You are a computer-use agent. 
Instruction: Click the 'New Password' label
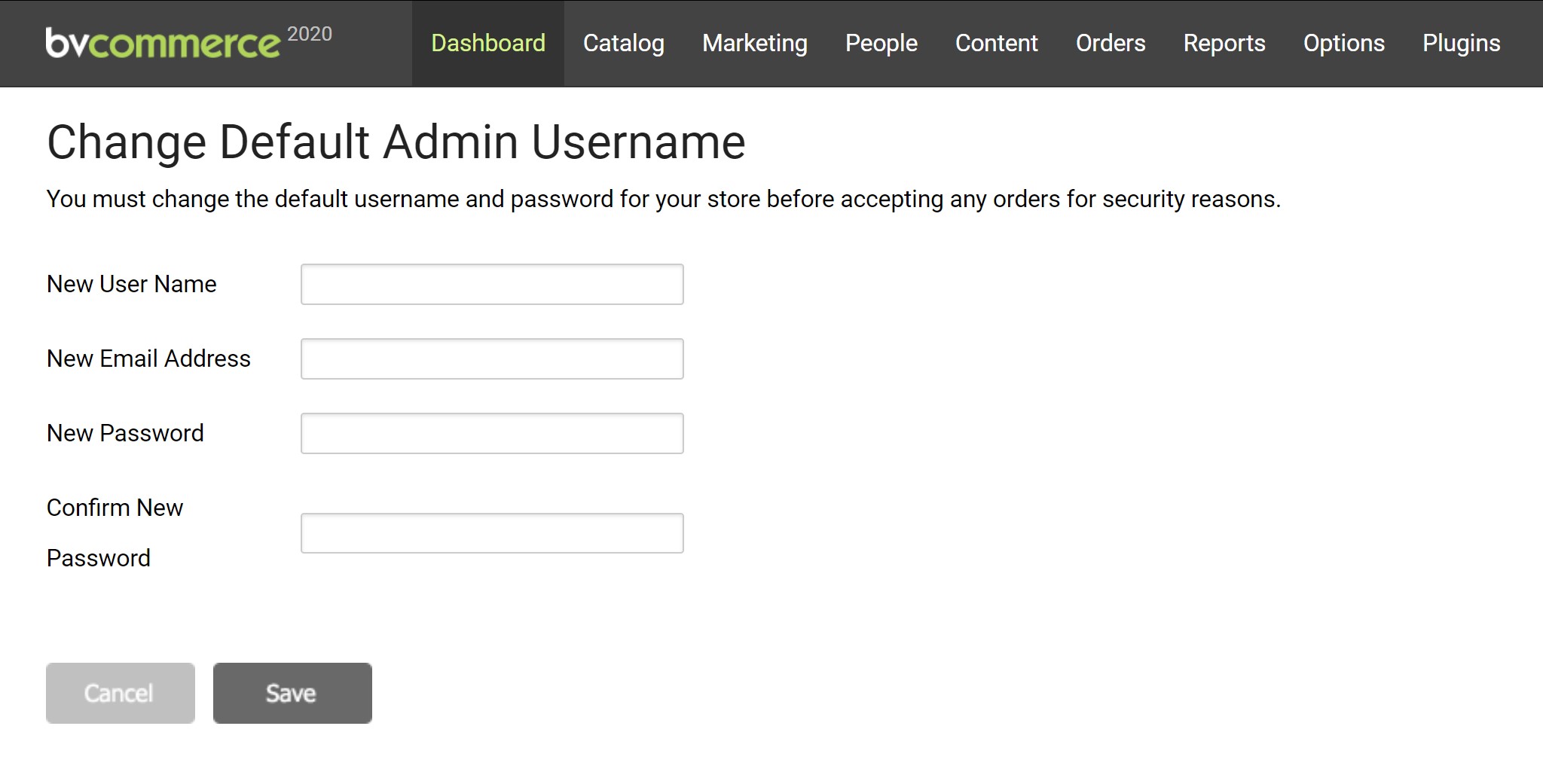click(x=125, y=433)
